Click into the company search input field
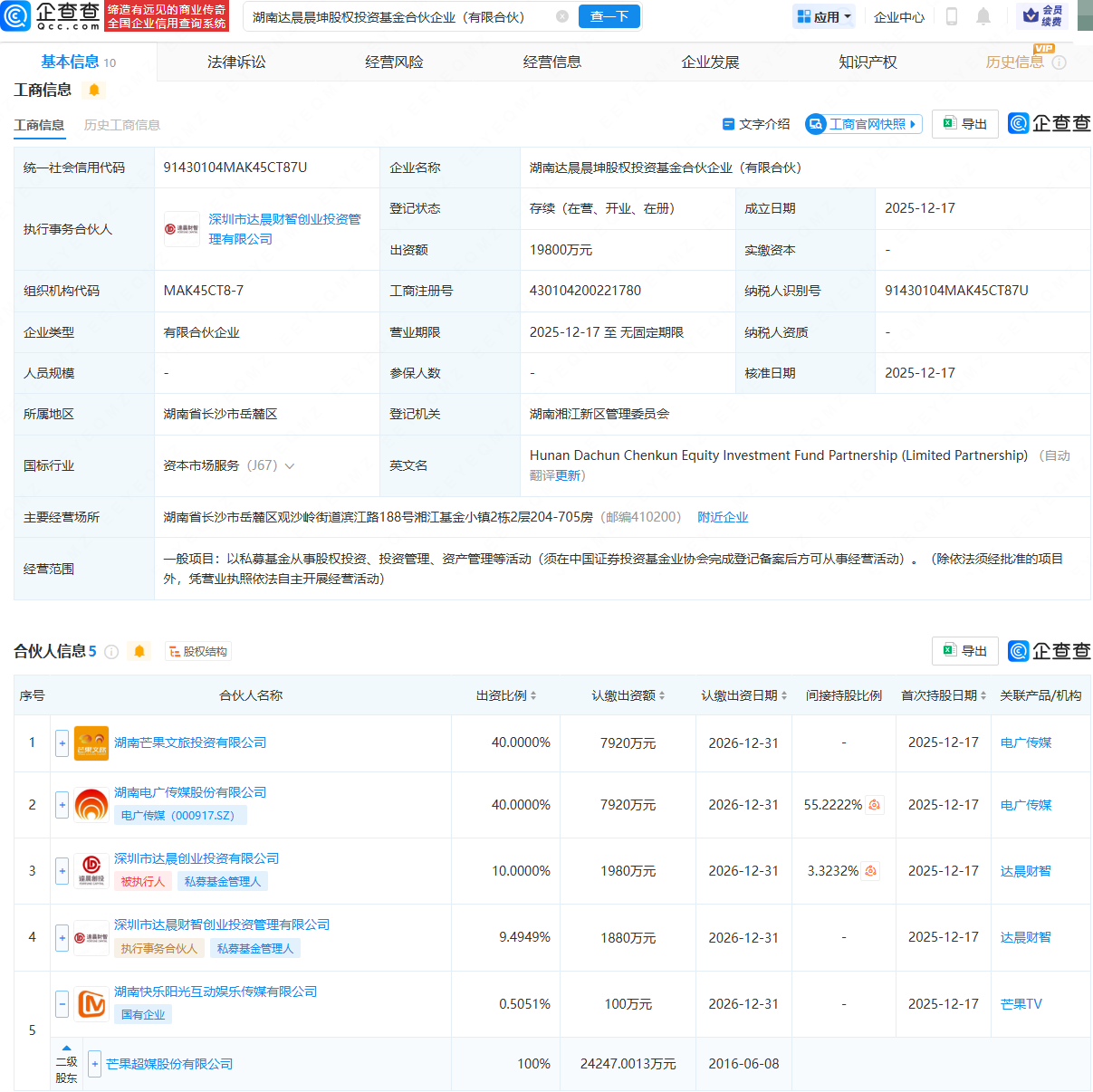This screenshot has width=1093, height=1092. 398,16
